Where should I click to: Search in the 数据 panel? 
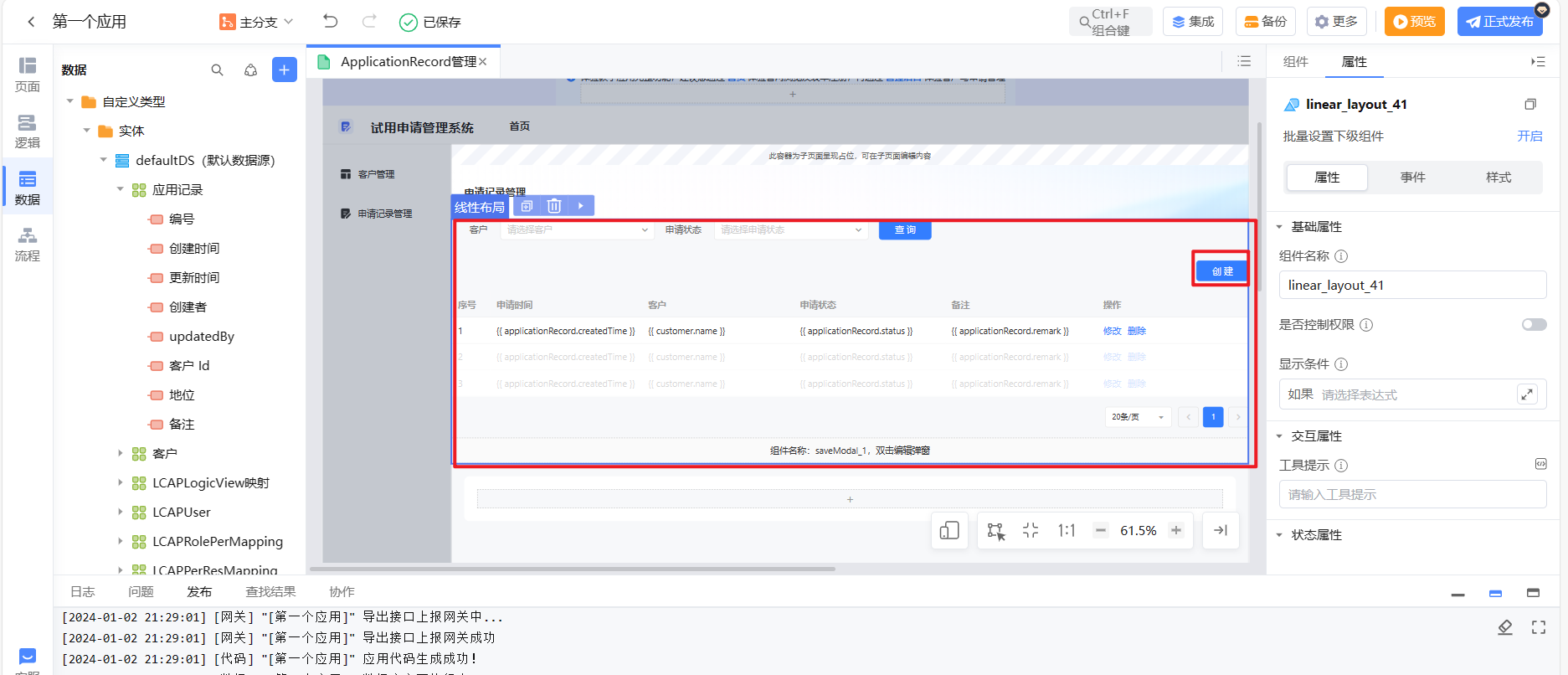(x=217, y=70)
